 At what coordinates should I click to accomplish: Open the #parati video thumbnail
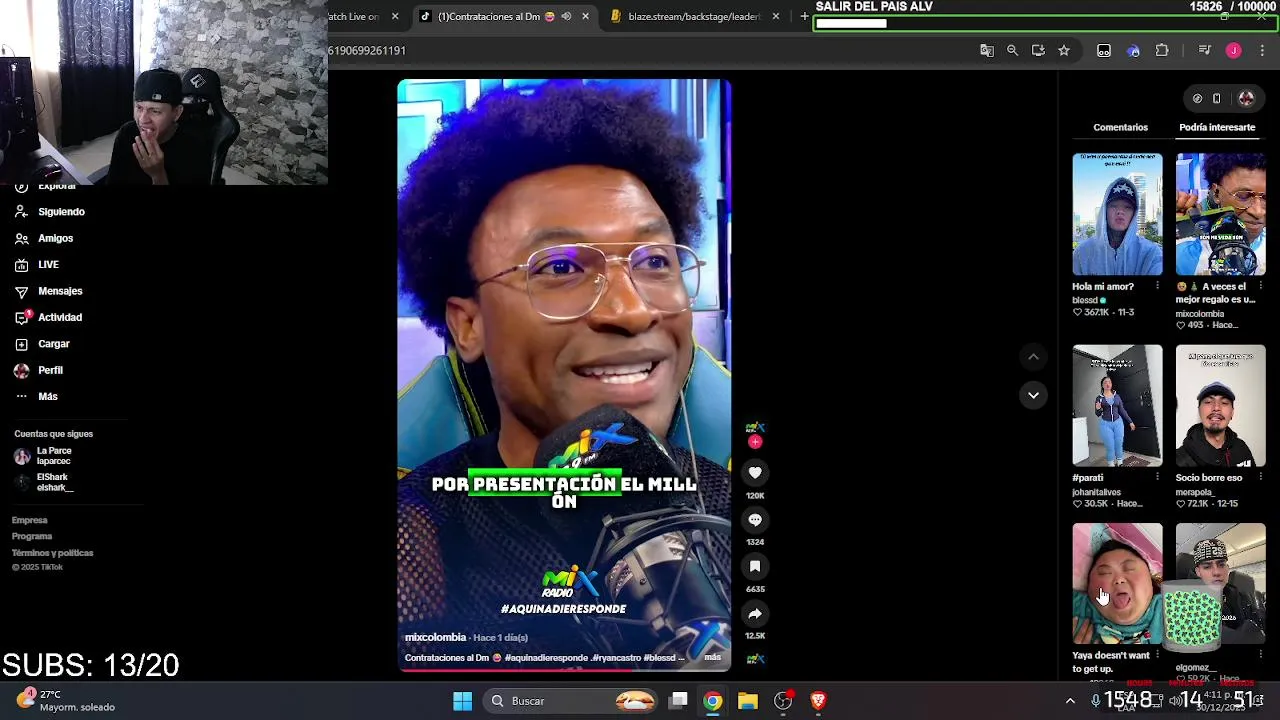pyautogui.click(x=1117, y=406)
